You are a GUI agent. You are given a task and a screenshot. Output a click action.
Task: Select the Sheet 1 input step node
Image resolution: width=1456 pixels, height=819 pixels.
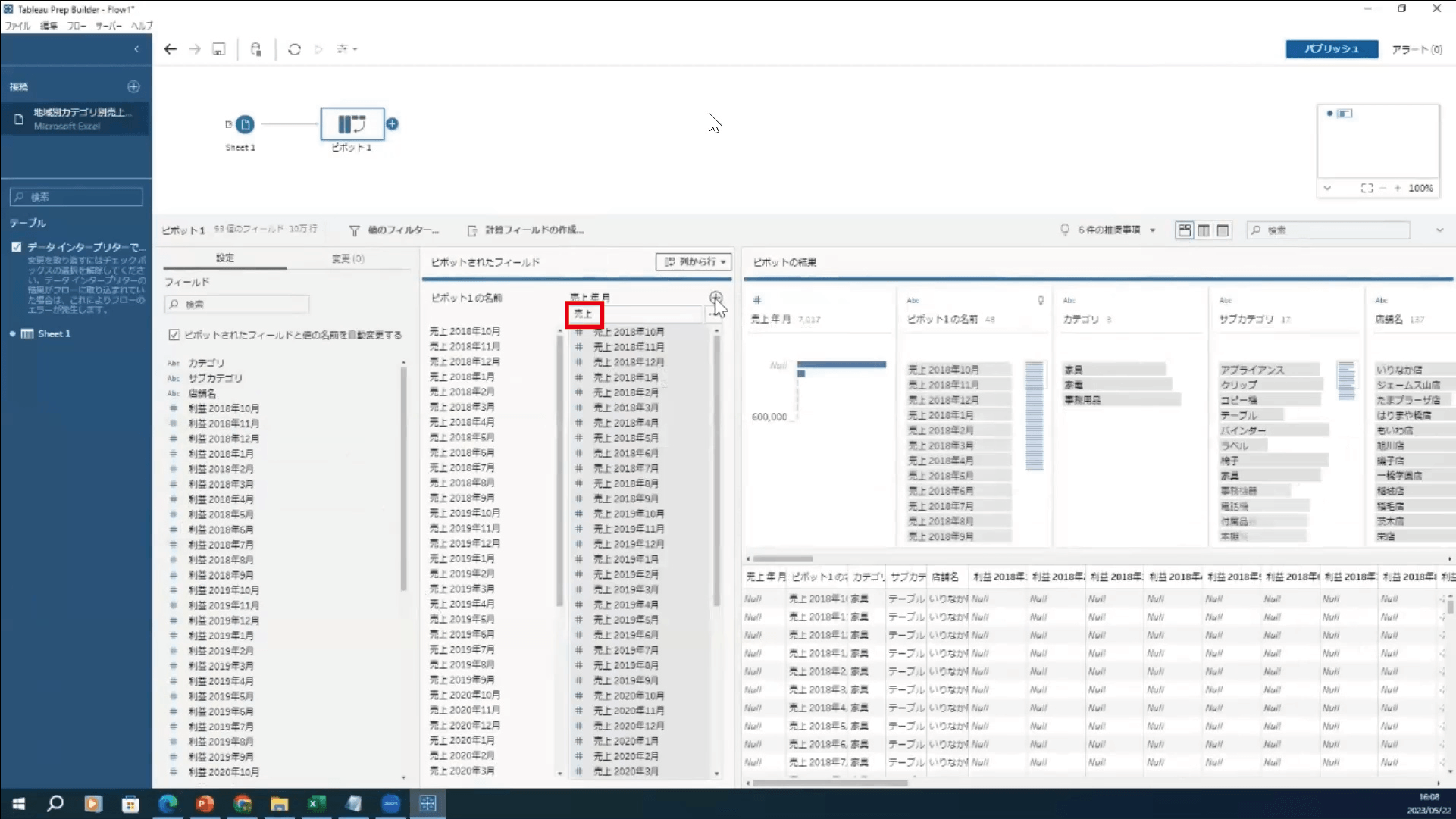click(245, 124)
